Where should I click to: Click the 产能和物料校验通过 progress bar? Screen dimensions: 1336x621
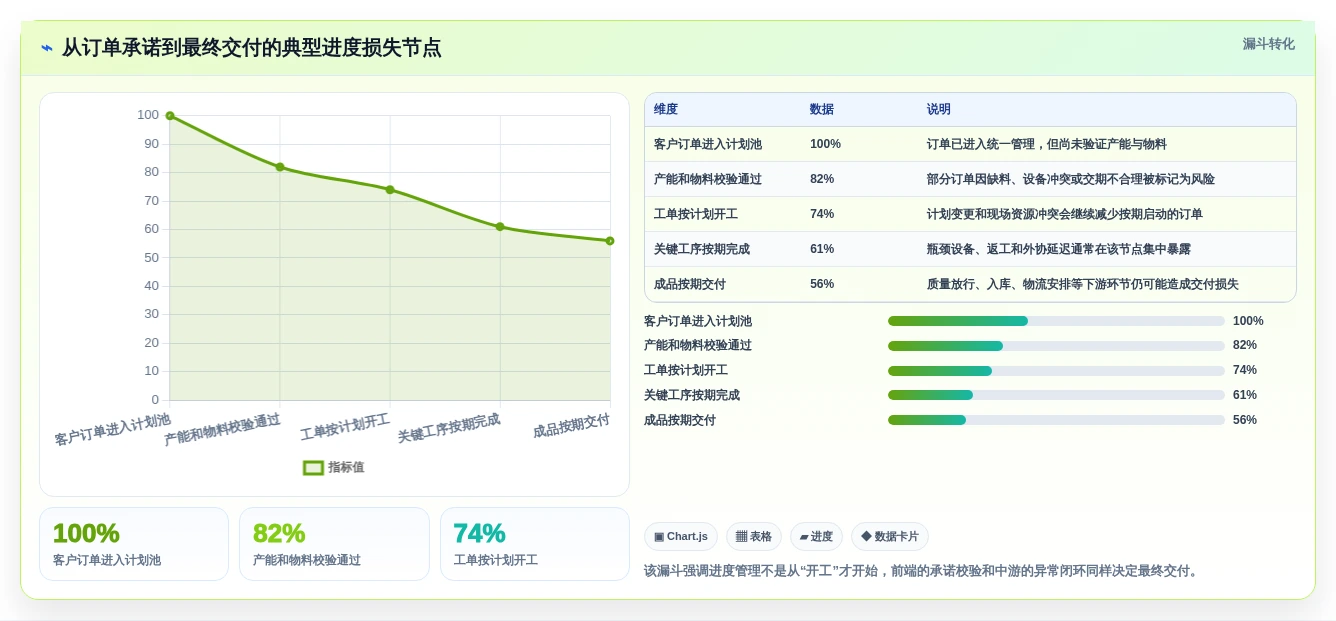point(1056,346)
